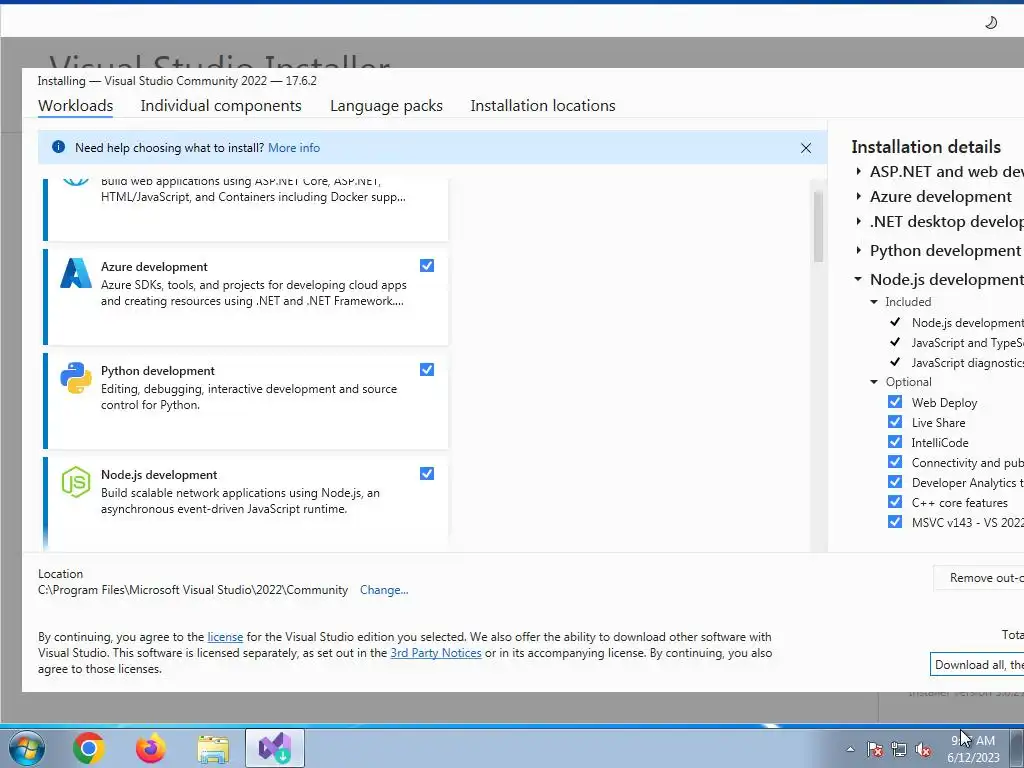Switch to the Language packs tab
The height and width of the screenshot is (768, 1024).
[386, 106]
